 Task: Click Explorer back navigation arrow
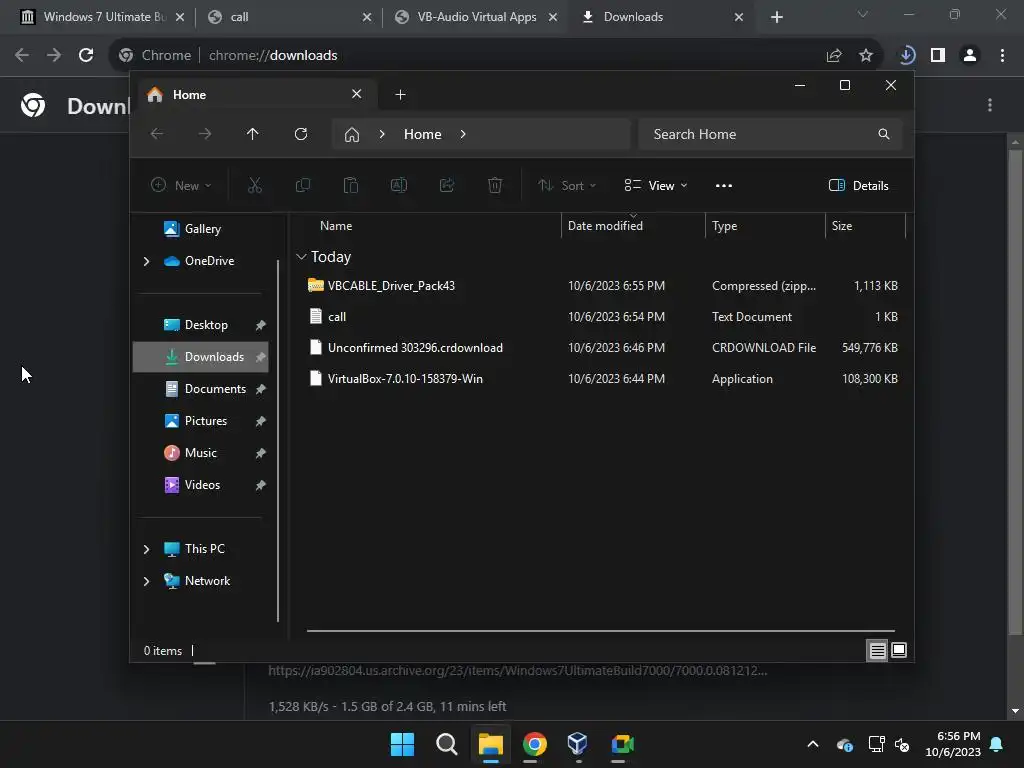(157, 134)
